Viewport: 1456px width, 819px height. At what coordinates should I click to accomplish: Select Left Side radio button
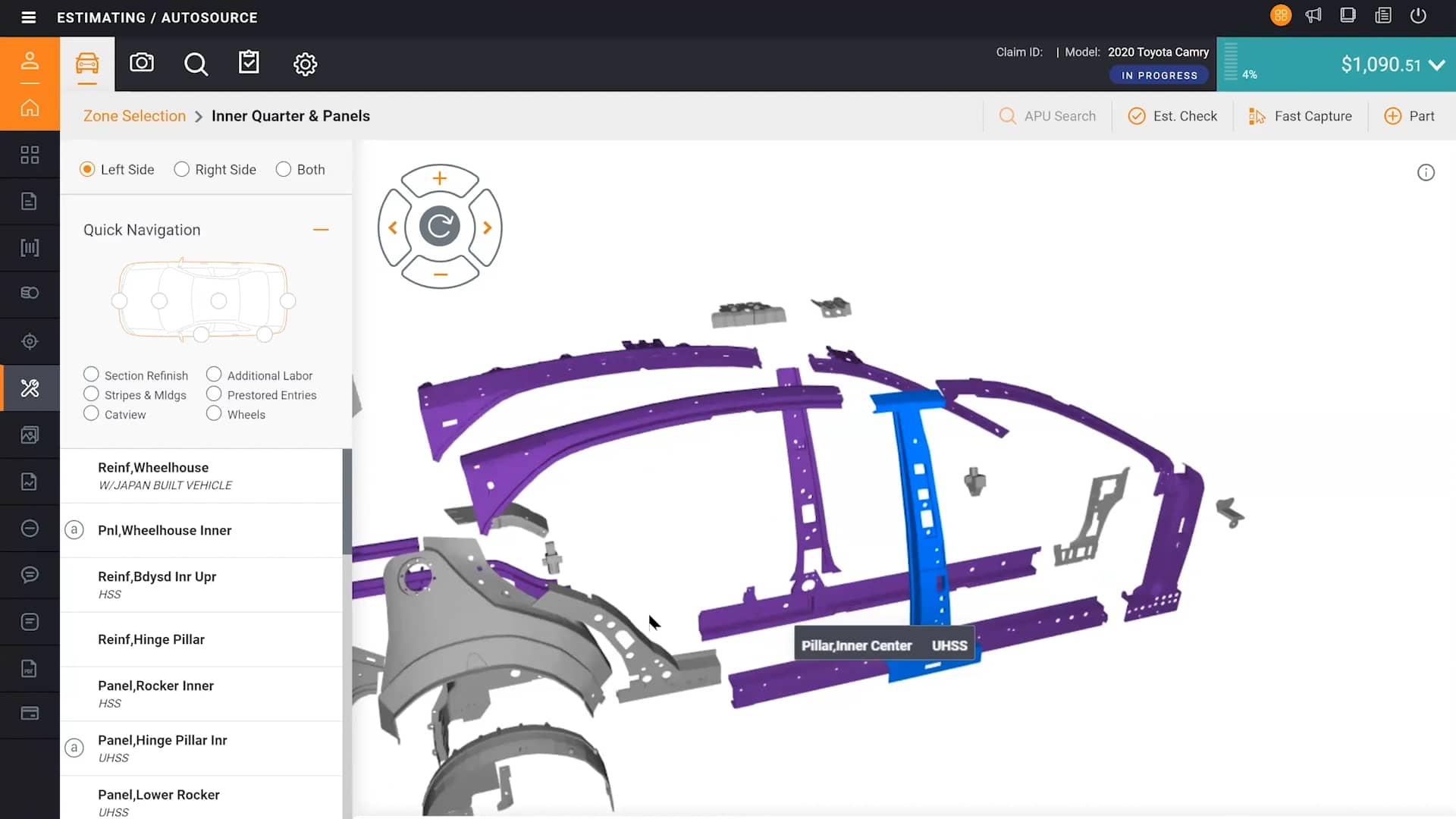87,169
